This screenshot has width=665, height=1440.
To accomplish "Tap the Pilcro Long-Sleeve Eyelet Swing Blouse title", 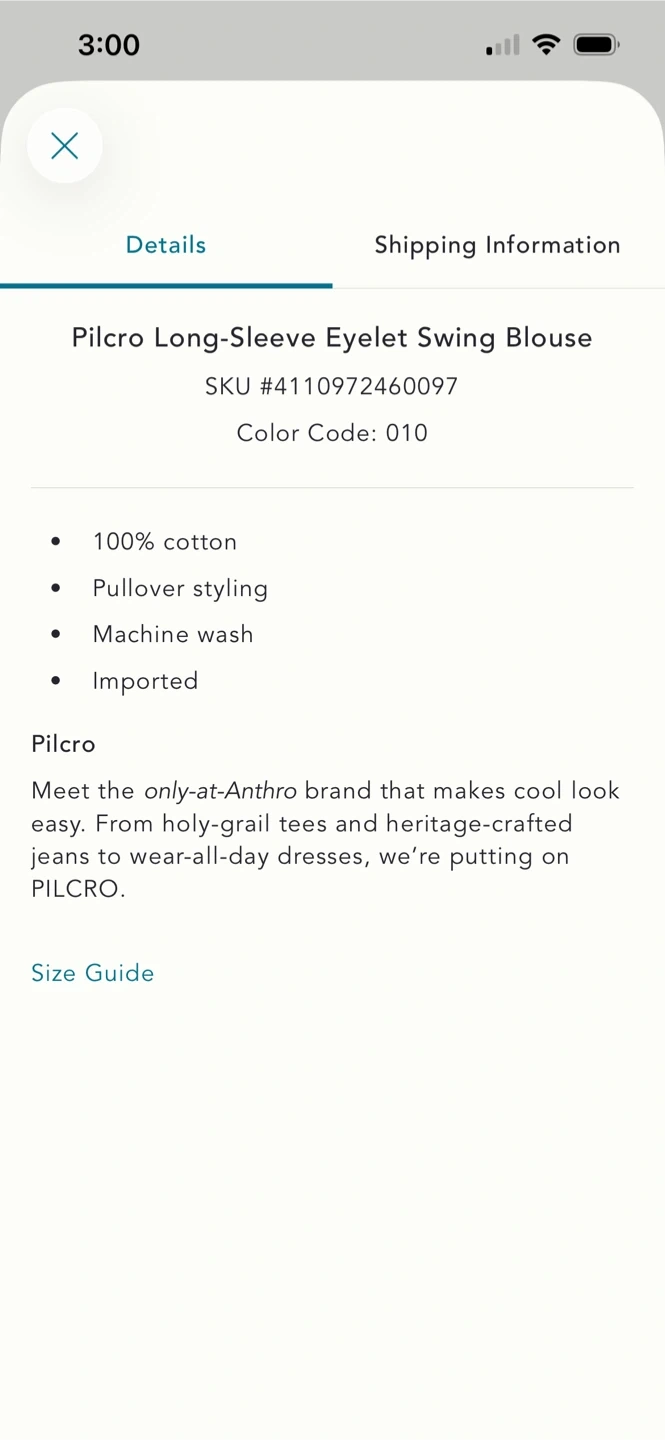I will [x=332, y=338].
